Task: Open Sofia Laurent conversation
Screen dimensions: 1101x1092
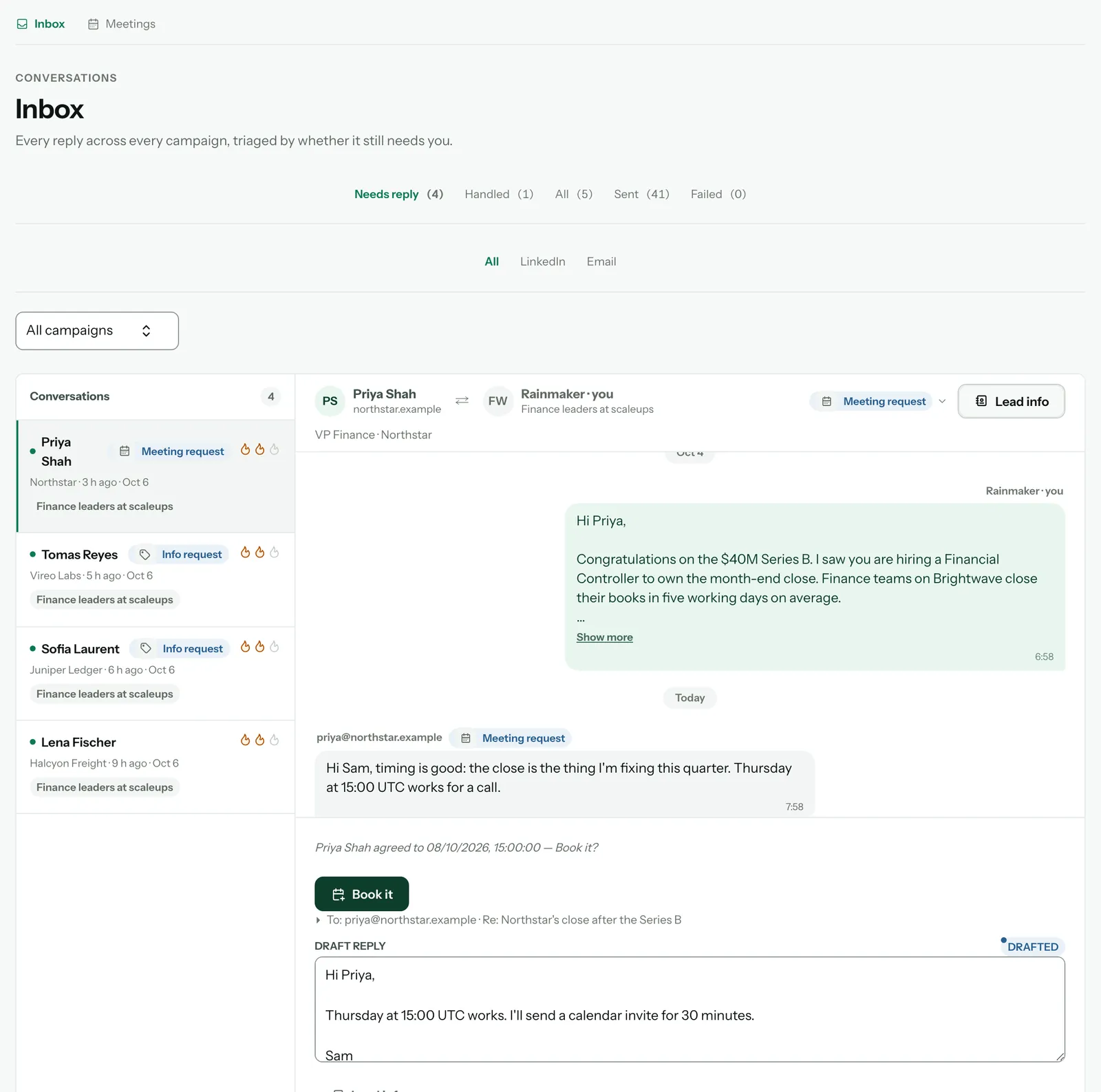Action: (156, 674)
